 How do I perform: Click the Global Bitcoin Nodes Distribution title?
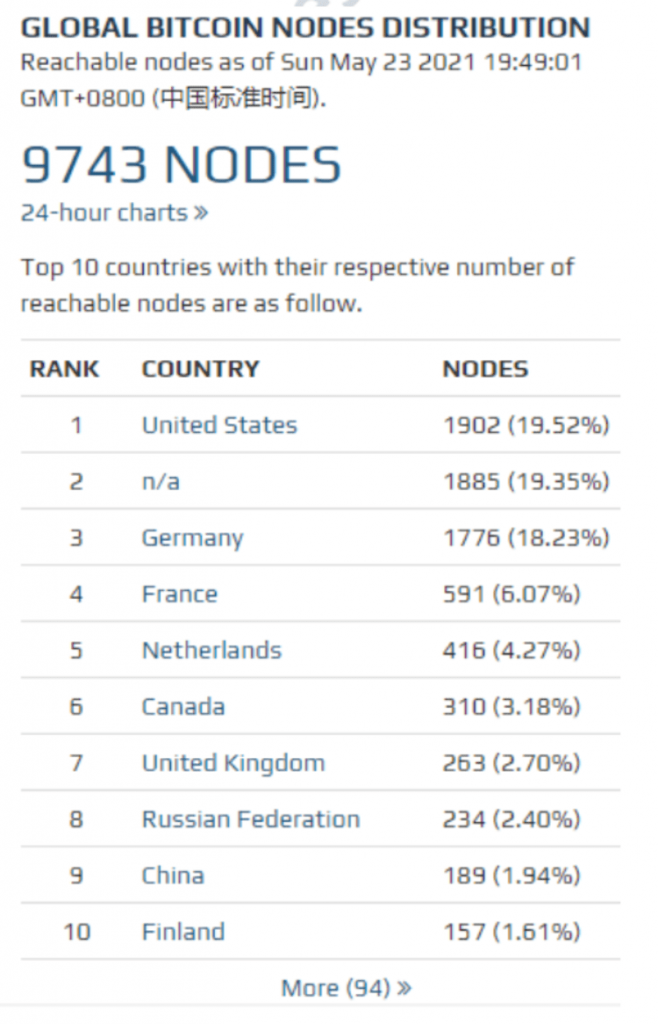tap(305, 27)
